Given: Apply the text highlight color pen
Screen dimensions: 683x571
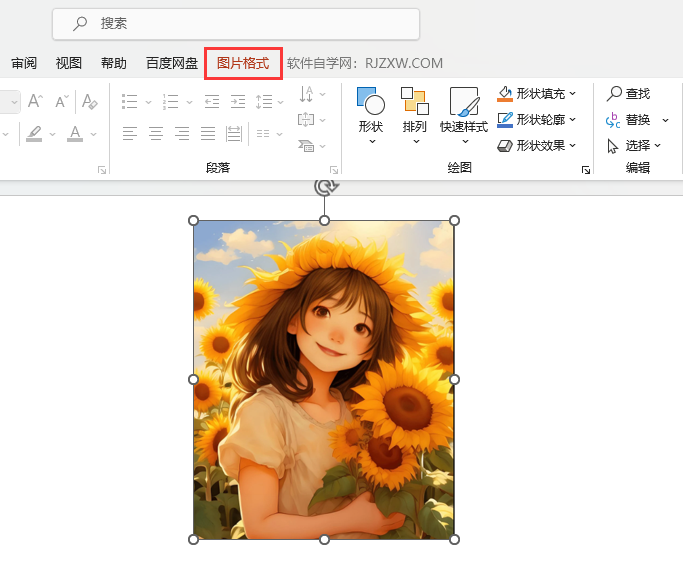Looking at the screenshot, I should (x=34, y=133).
